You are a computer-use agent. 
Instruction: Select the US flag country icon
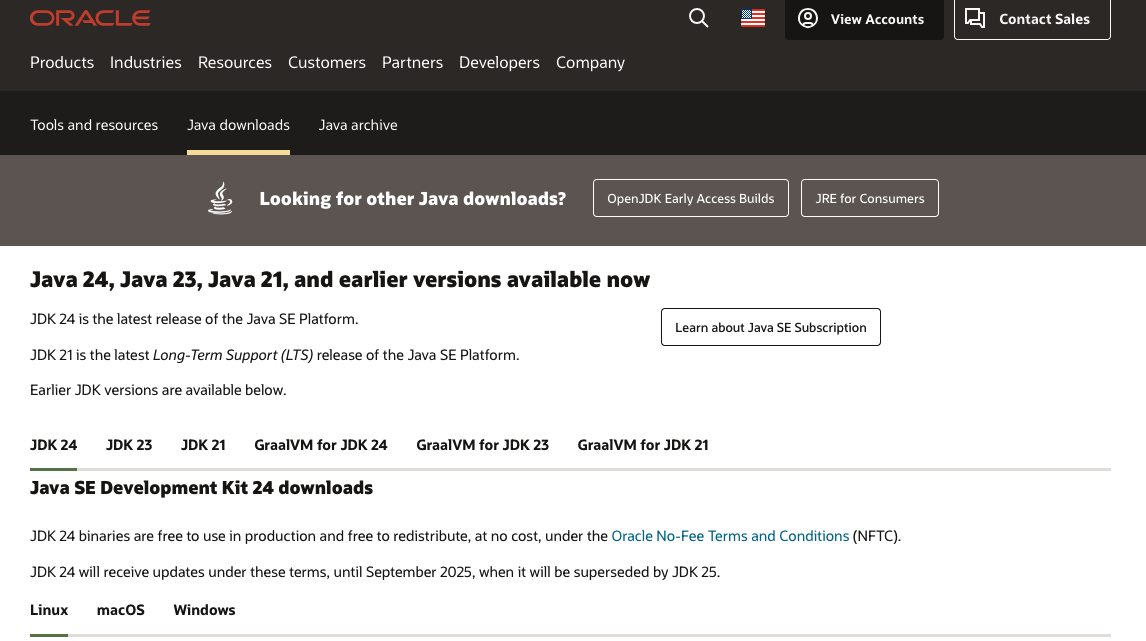[753, 18]
